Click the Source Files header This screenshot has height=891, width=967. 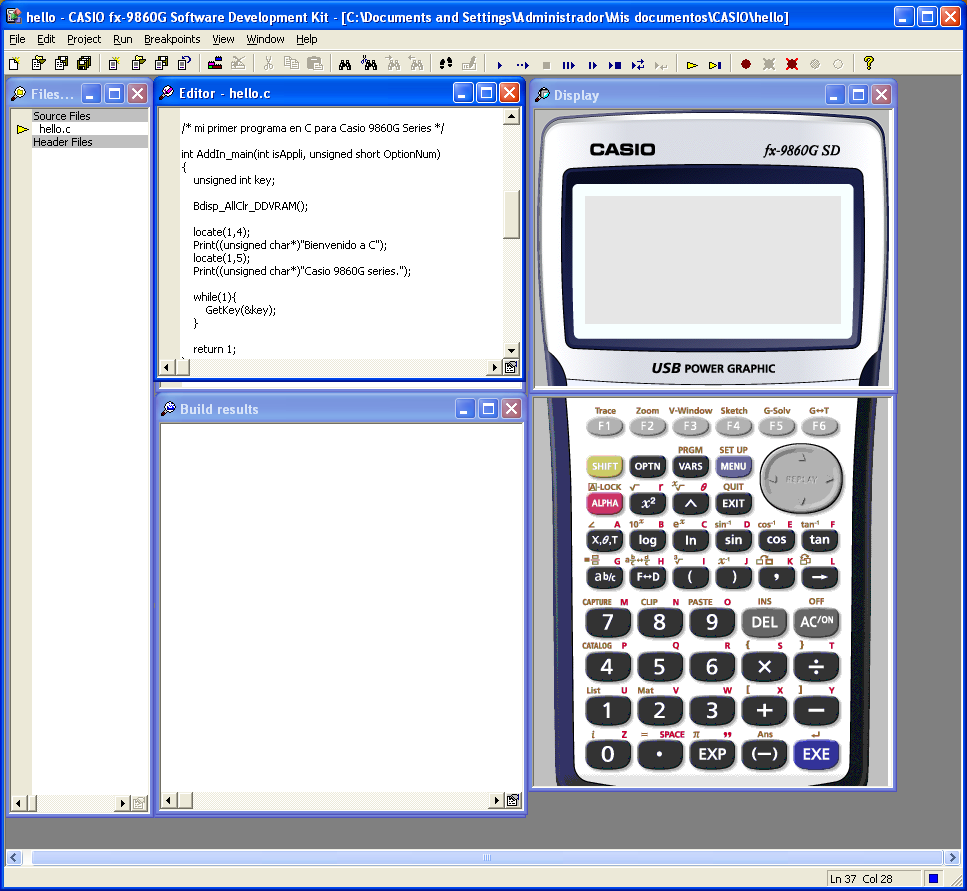90,116
